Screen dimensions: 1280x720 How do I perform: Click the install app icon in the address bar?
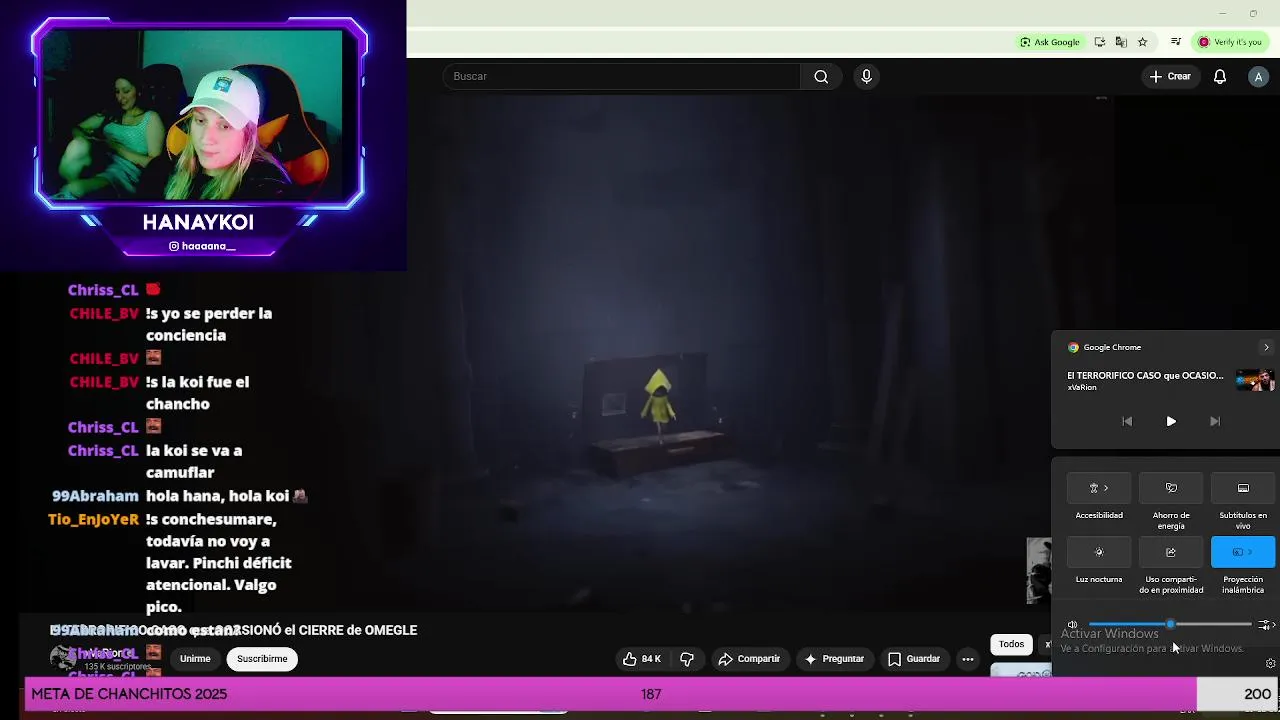1100,42
